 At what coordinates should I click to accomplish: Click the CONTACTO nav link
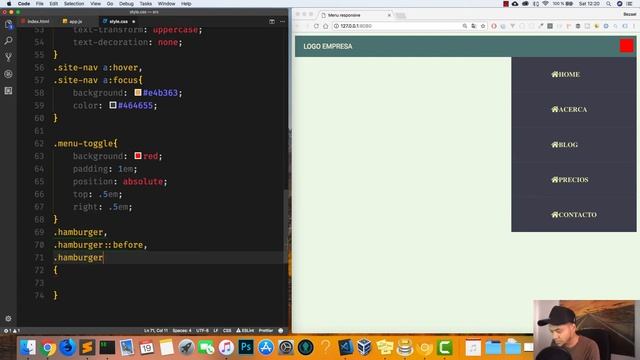pyautogui.click(x=574, y=215)
